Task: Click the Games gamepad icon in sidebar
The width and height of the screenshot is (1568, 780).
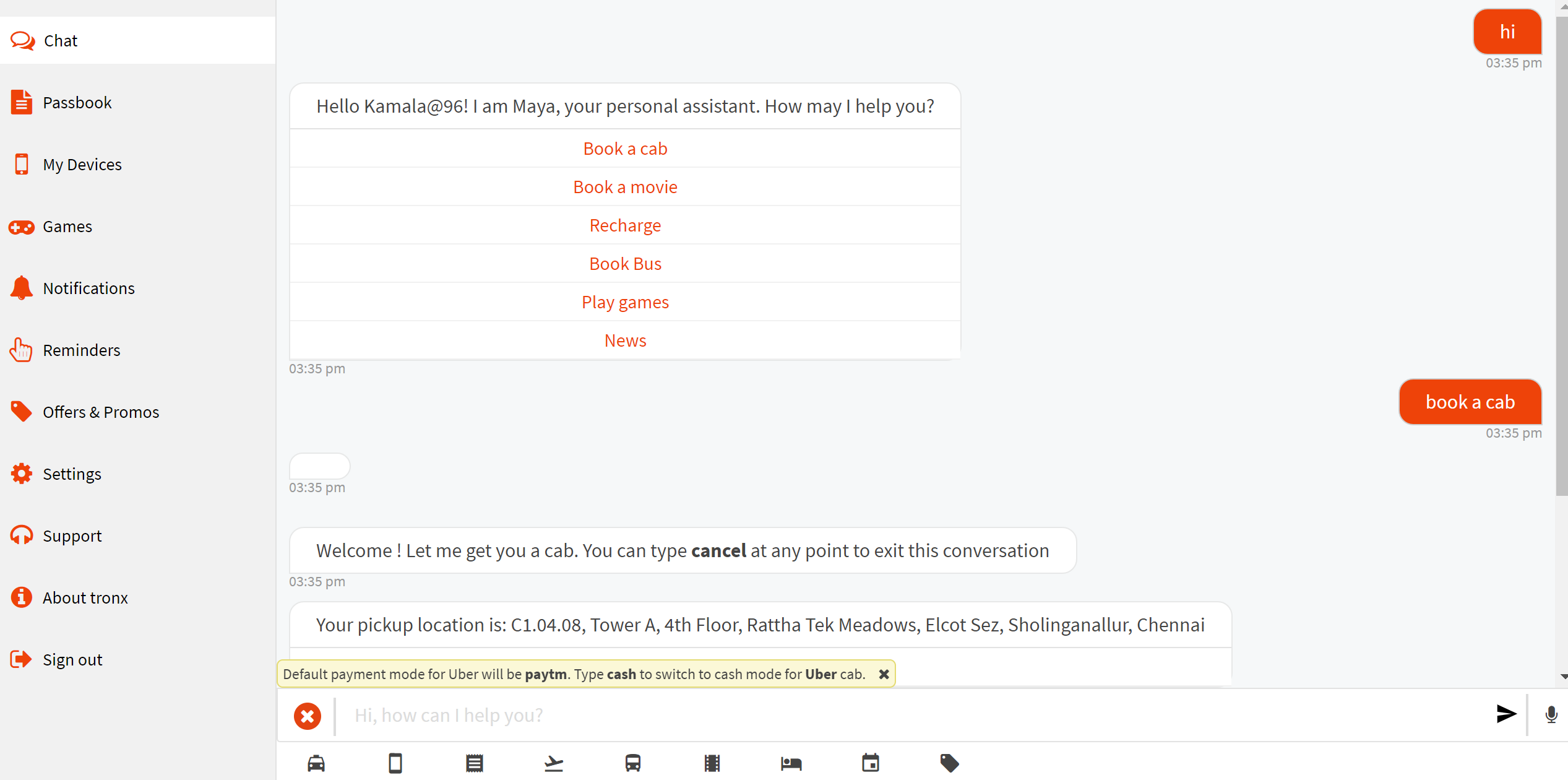Action: pos(21,227)
